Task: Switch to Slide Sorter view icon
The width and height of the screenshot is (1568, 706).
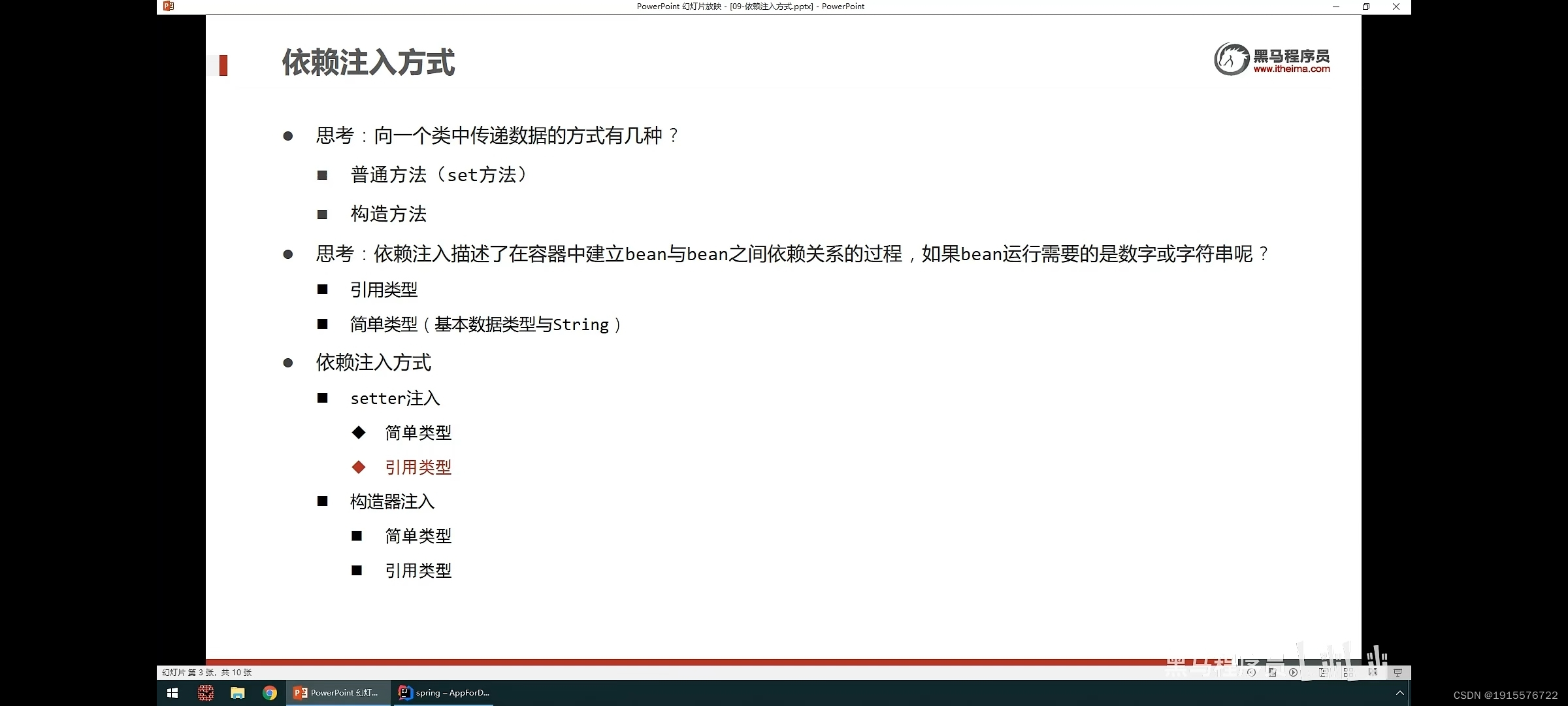Action: (x=1348, y=672)
